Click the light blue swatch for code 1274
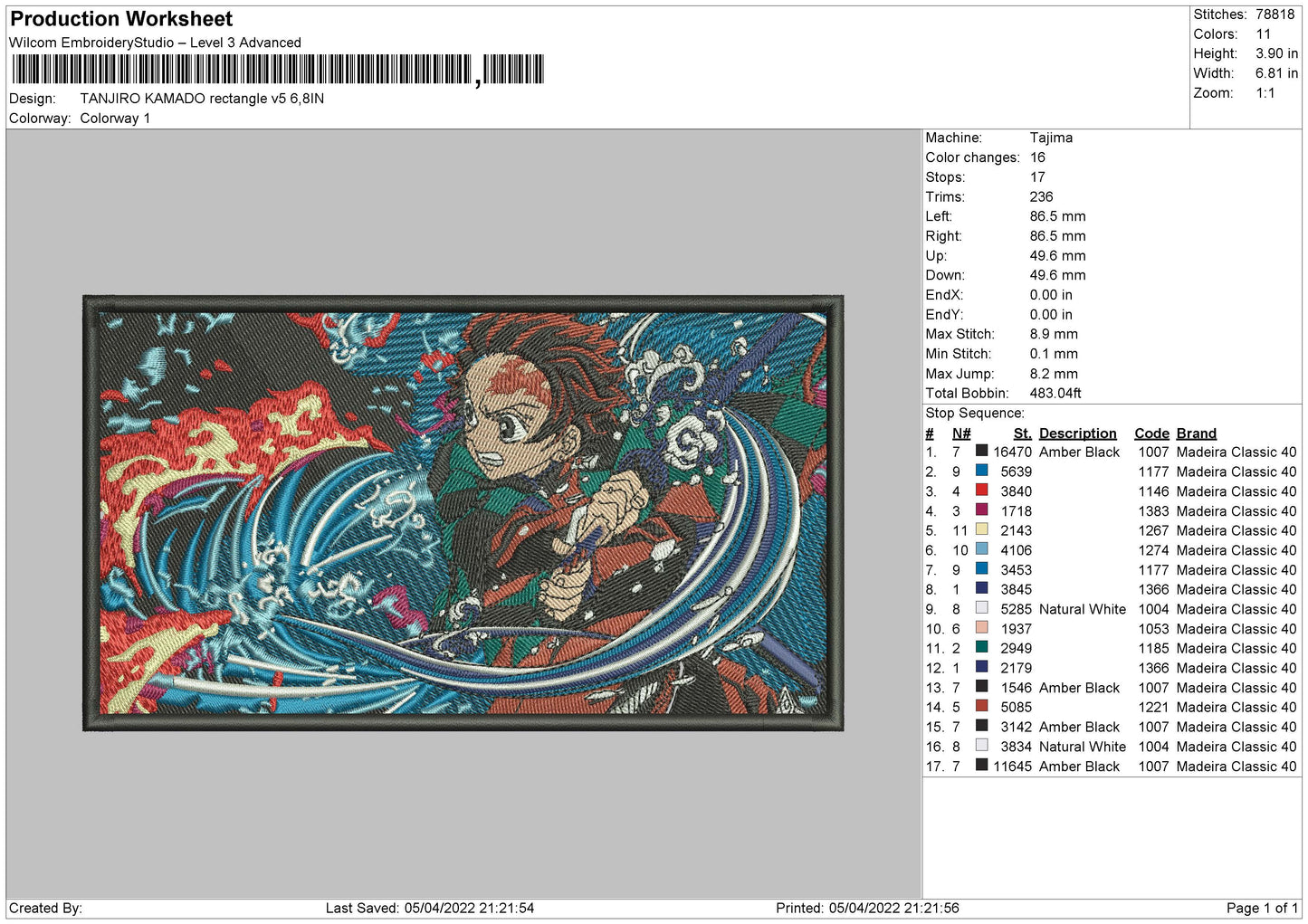This screenshot has height=924, width=1308. pos(981,549)
